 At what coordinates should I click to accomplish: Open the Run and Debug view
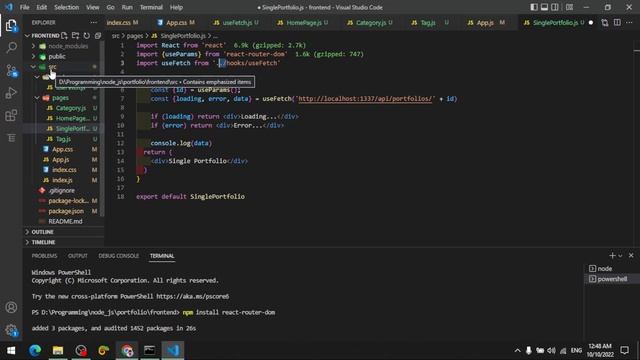[11, 93]
